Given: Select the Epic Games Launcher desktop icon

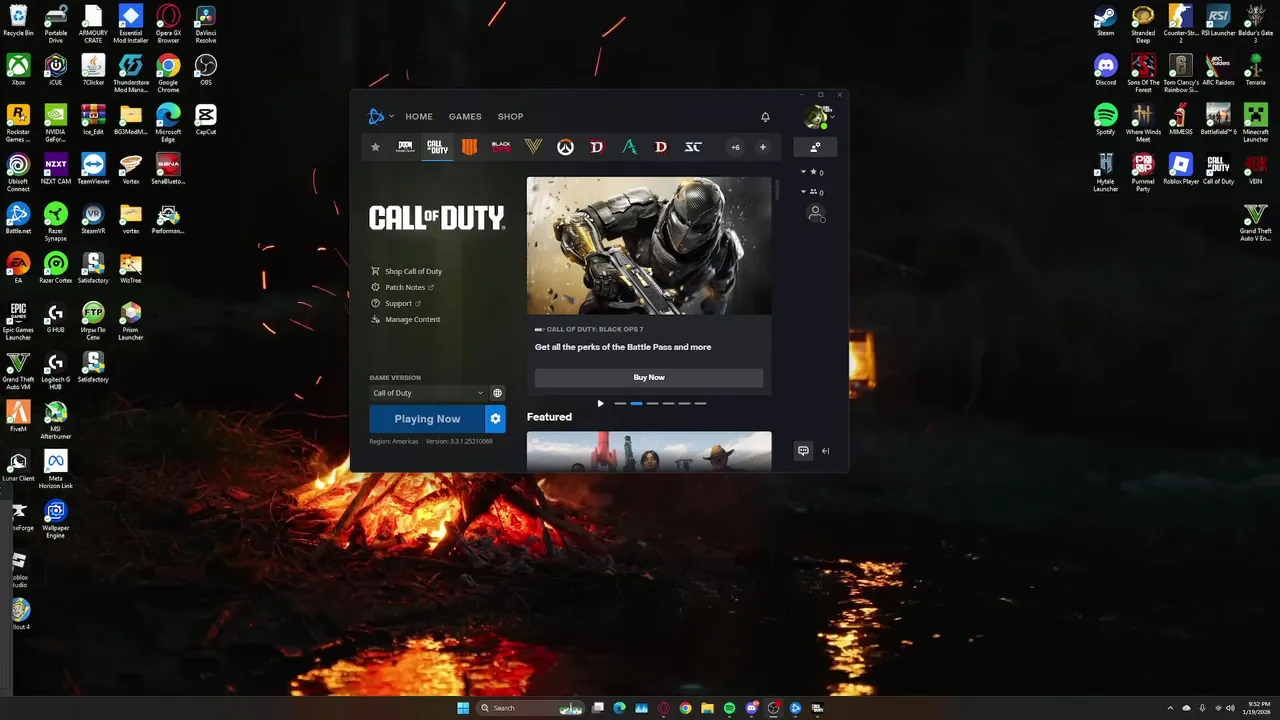Looking at the screenshot, I should tap(18, 321).
